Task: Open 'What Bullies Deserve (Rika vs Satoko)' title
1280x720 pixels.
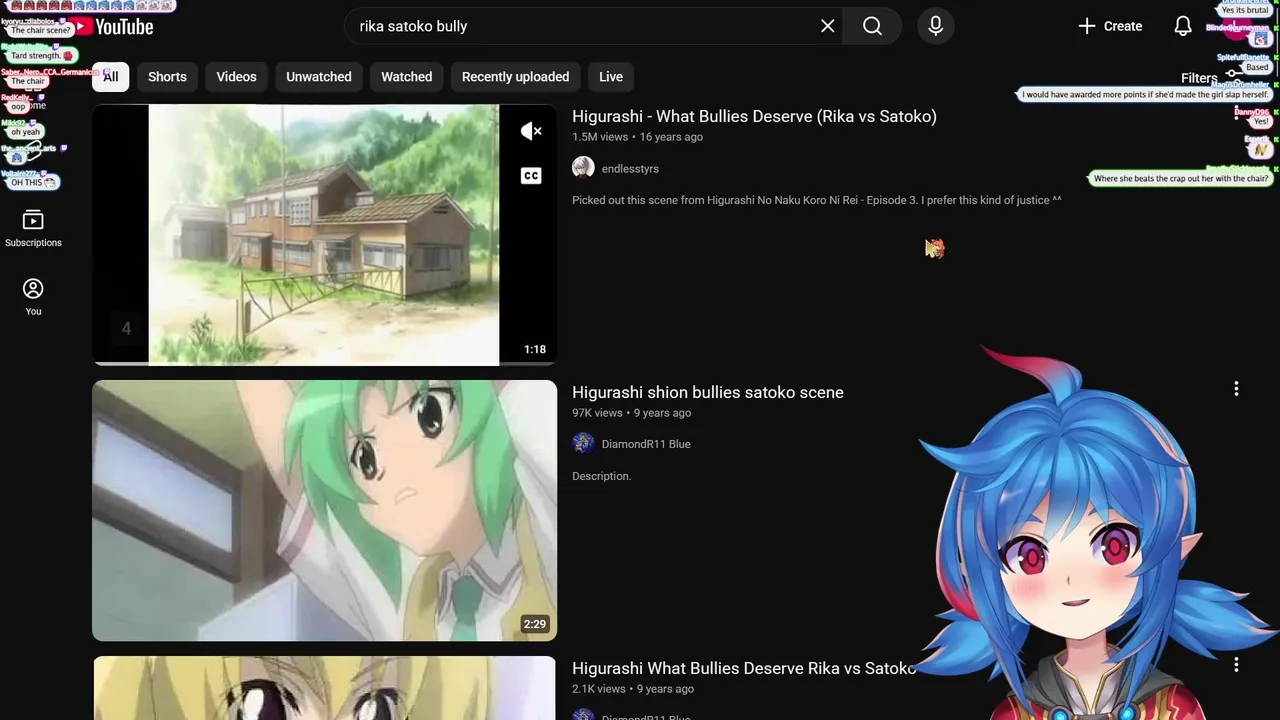Action: click(754, 116)
